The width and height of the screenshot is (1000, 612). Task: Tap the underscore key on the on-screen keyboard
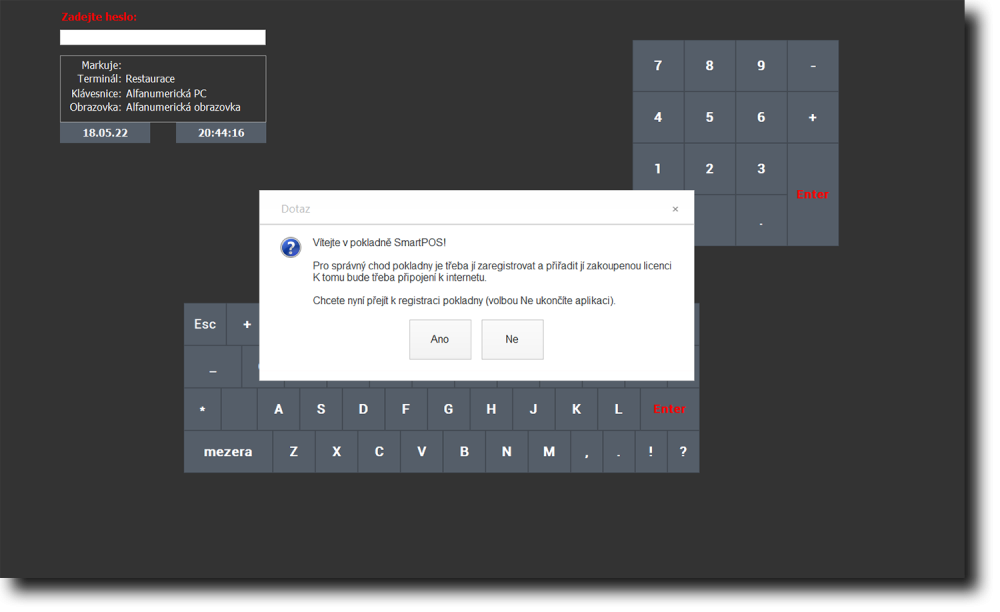tap(213, 367)
